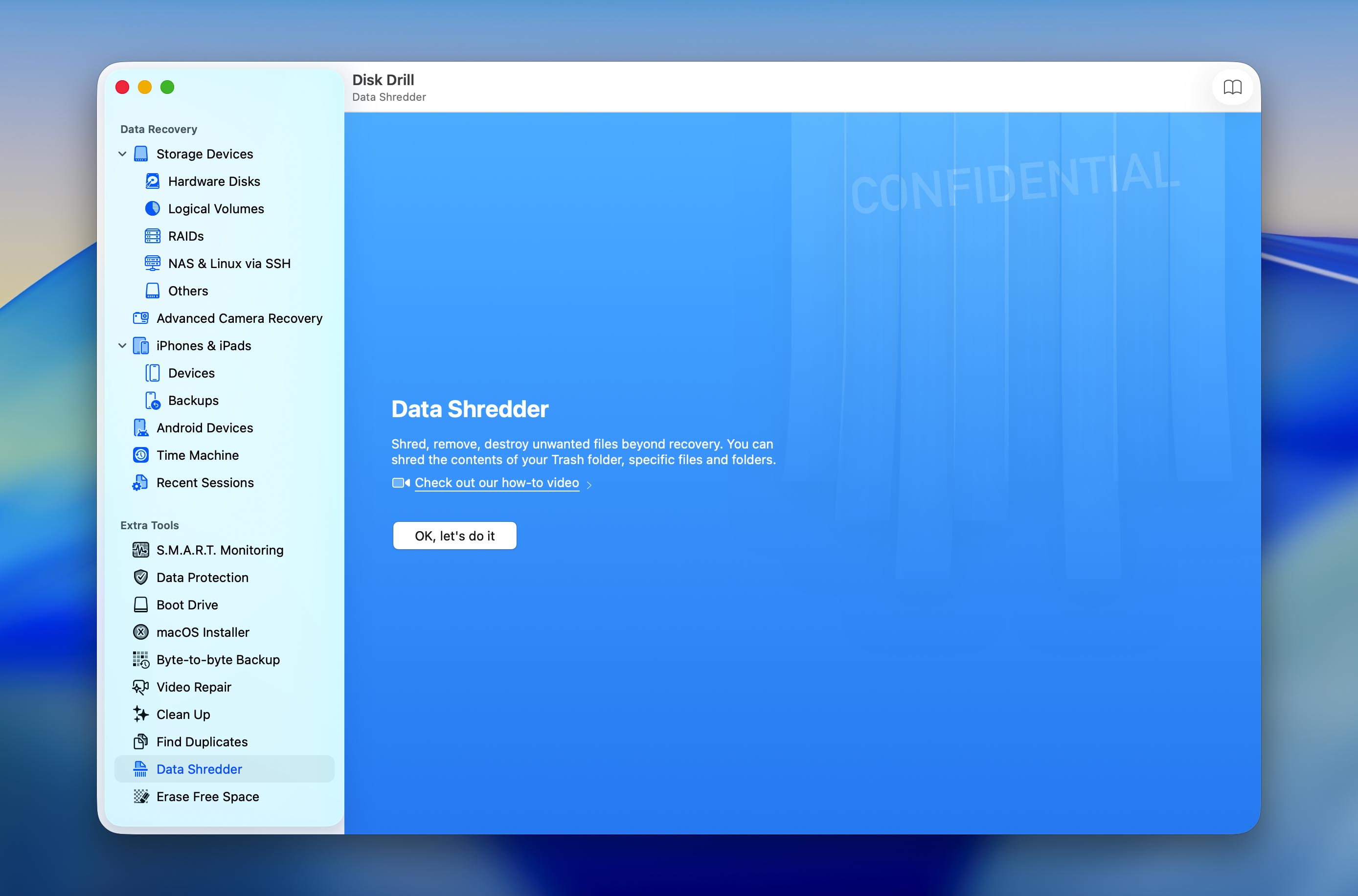The height and width of the screenshot is (896, 1358).
Task: Click the Logical Volumes pie icon
Action: point(153,208)
